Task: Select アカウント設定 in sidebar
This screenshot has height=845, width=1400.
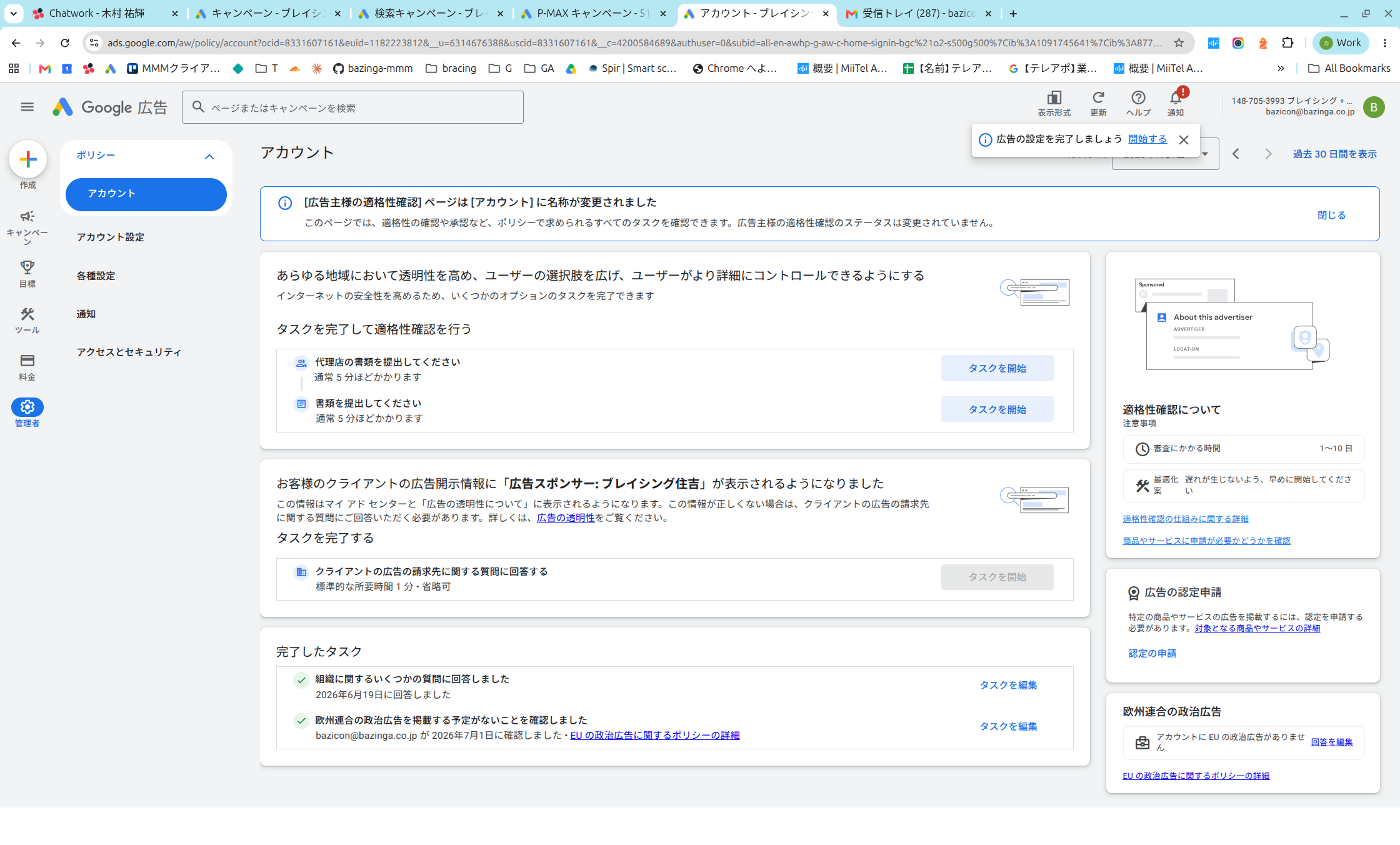Action: [x=111, y=237]
